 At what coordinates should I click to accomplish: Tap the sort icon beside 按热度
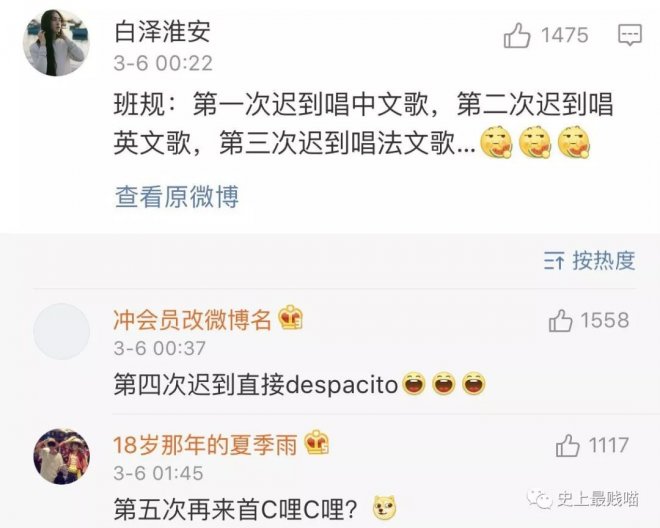554,261
